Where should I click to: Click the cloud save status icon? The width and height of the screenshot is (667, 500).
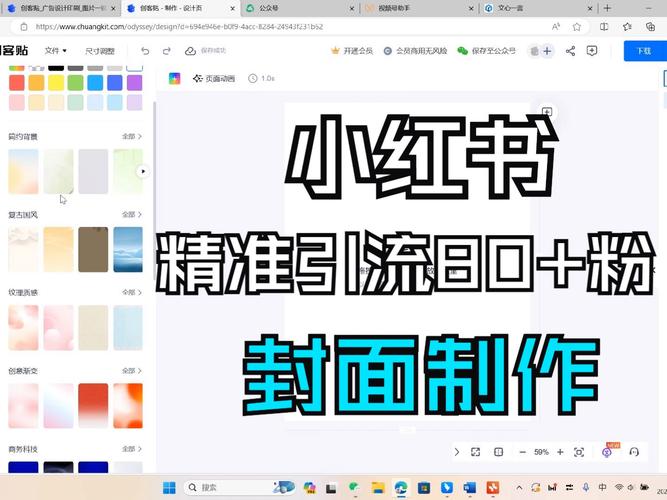click(190, 51)
